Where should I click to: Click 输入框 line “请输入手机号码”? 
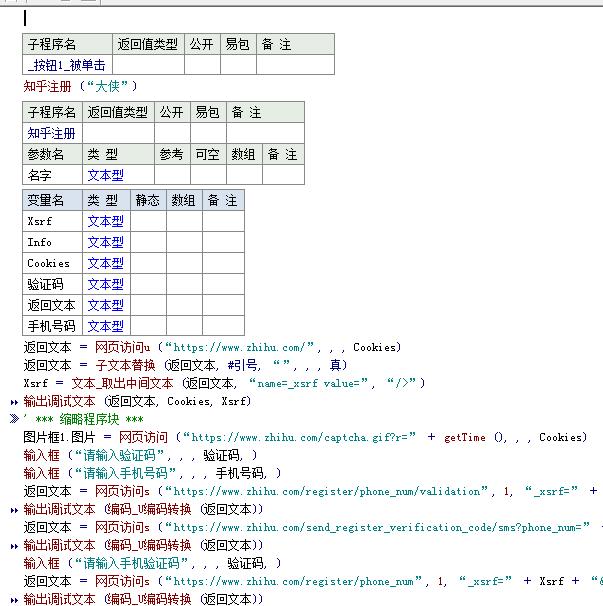pos(152,473)
